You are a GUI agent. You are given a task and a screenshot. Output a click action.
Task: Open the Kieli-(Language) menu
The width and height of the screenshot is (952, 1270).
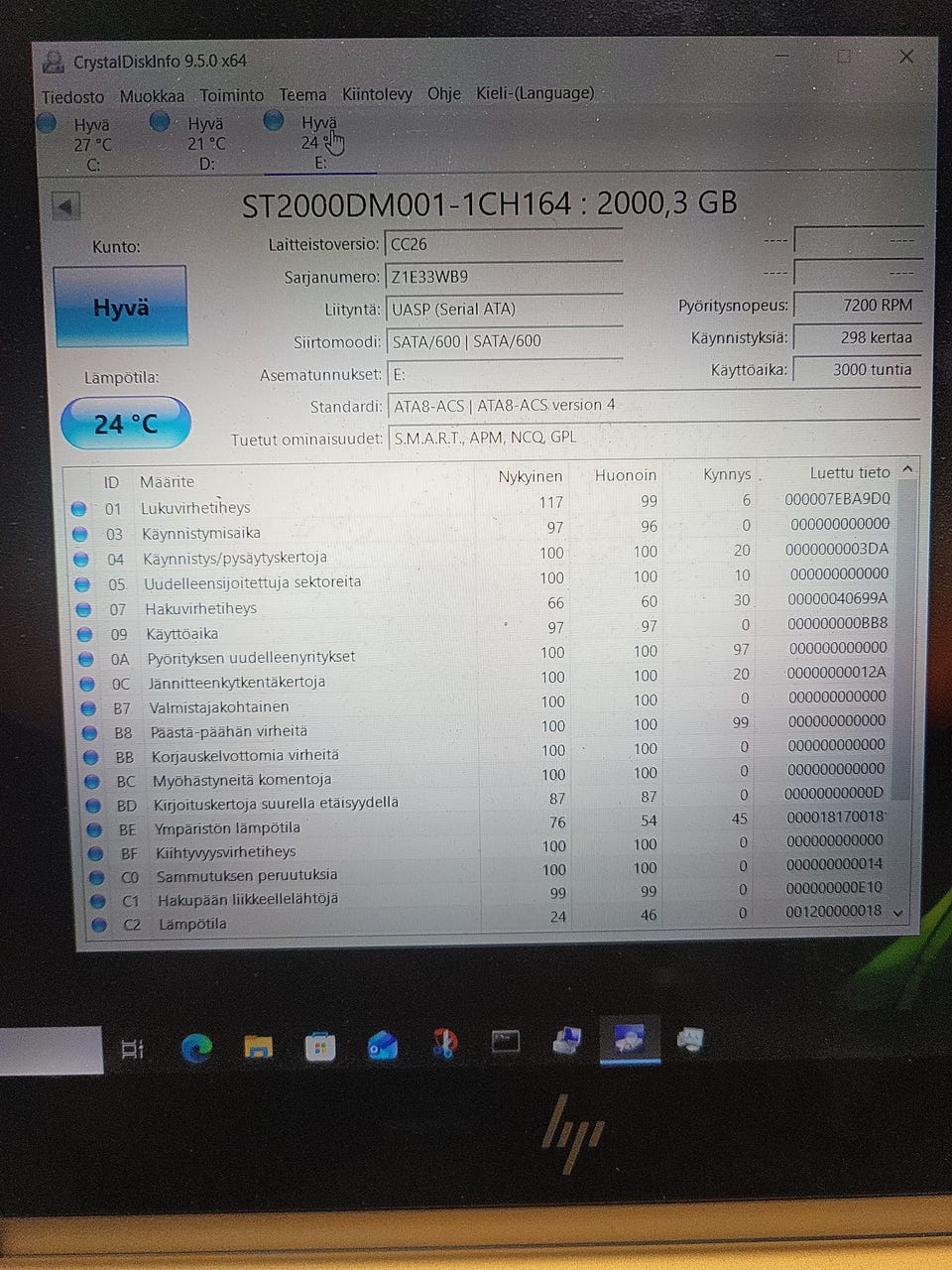pyautogui.click(x=535, y=92)
